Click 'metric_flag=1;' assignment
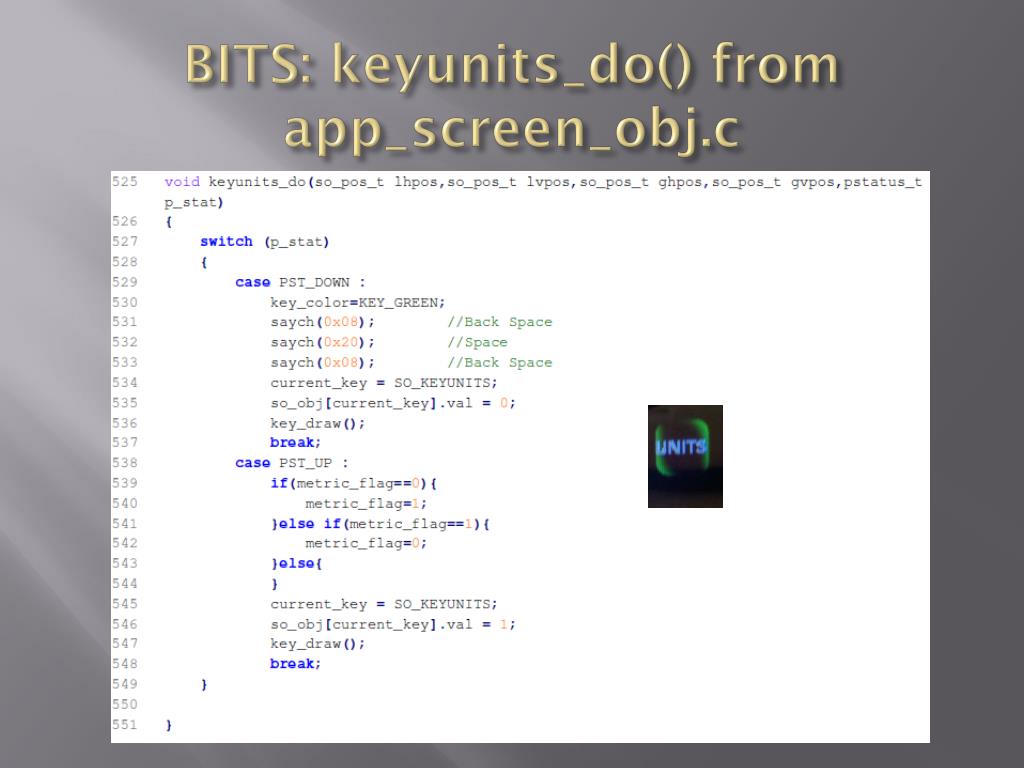 click(366, 504)
